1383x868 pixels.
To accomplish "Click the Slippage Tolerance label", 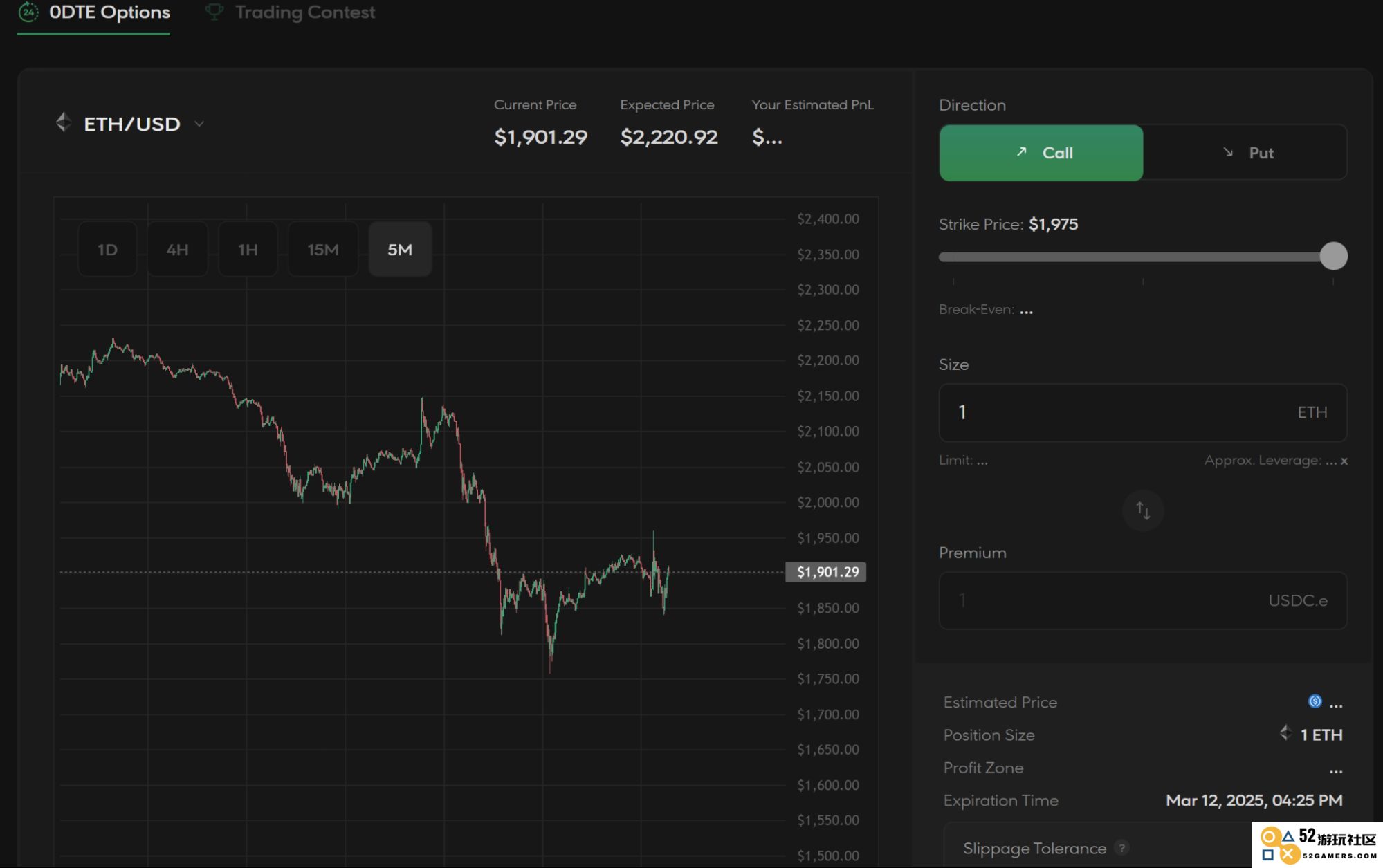I will click(1034, 849).
